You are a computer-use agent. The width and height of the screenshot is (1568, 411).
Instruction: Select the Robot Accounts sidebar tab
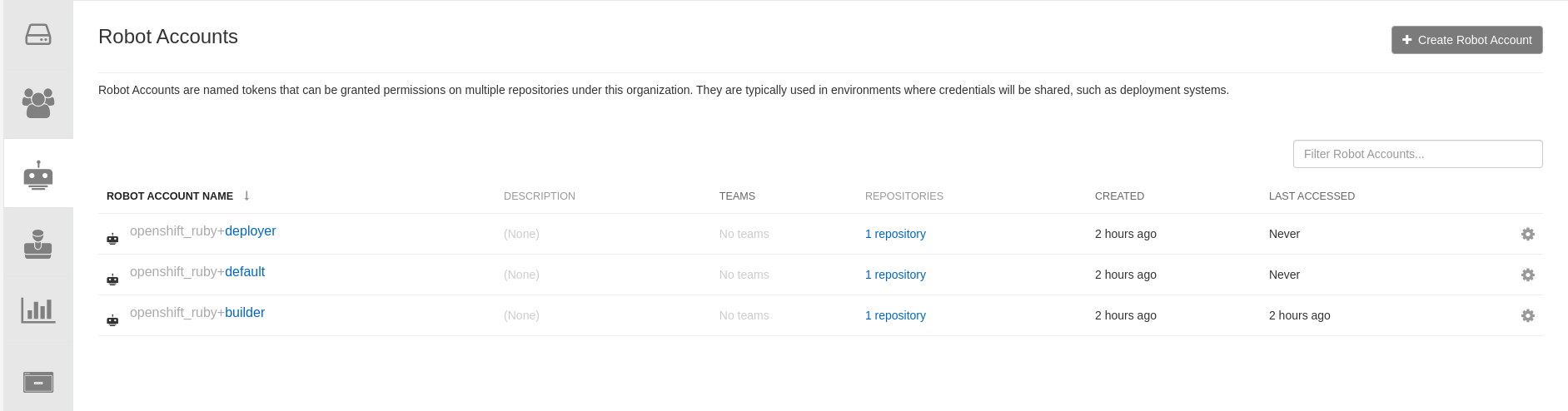tap(38, 175)
